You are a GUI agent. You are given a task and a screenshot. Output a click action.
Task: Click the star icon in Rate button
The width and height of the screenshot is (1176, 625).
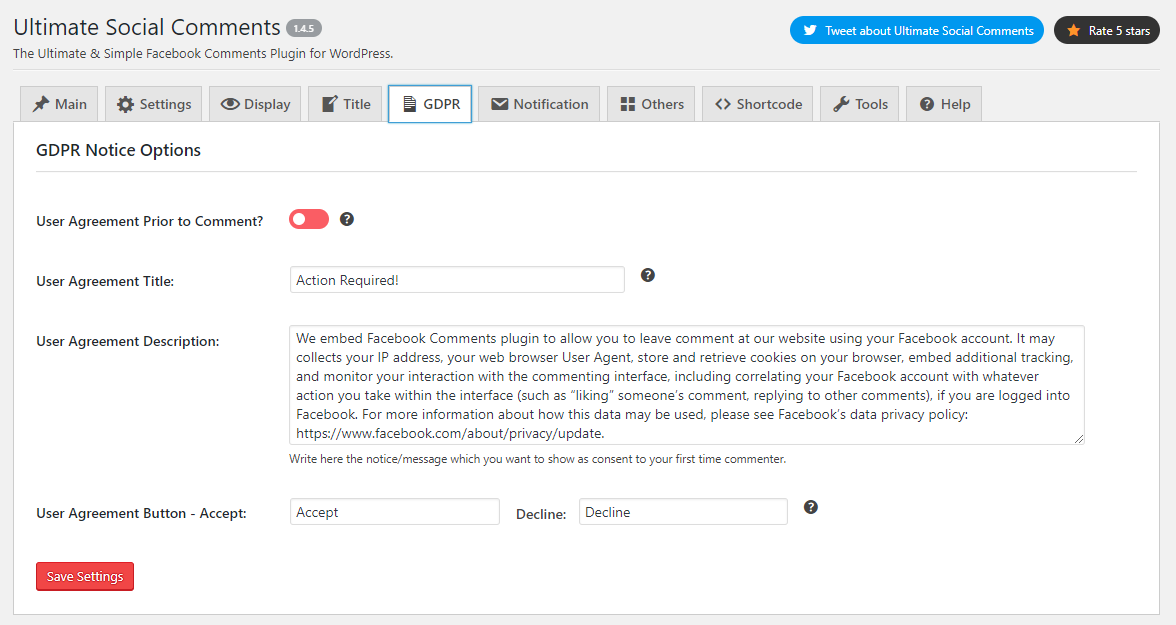[x=1072, y=30]
